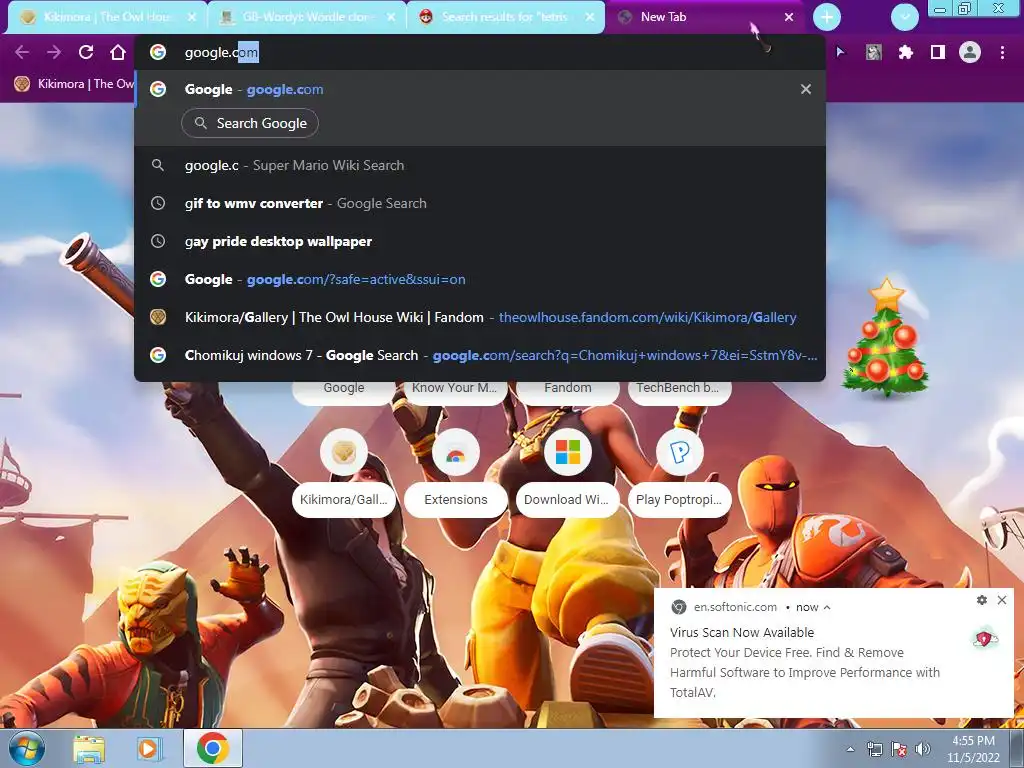Toggle the side panel icon
Viewport: 1024px width, 768px height.
(937, 52)
